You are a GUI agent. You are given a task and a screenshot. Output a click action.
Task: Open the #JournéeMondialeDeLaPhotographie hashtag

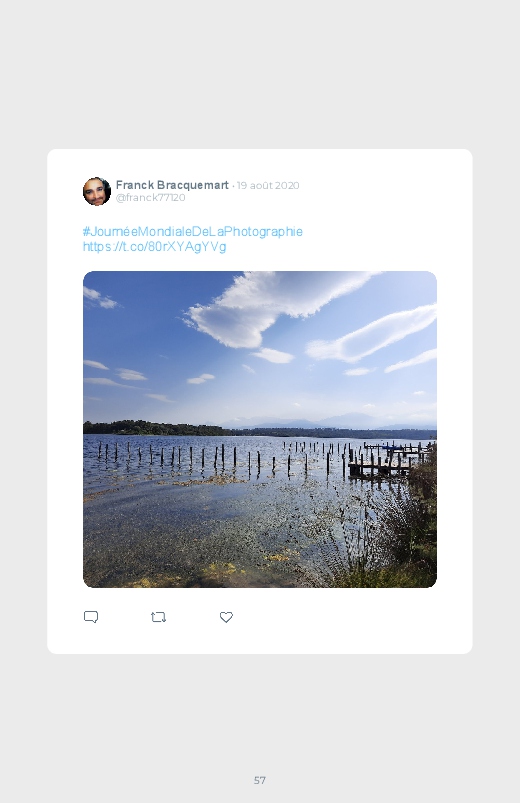pos(193,231)
